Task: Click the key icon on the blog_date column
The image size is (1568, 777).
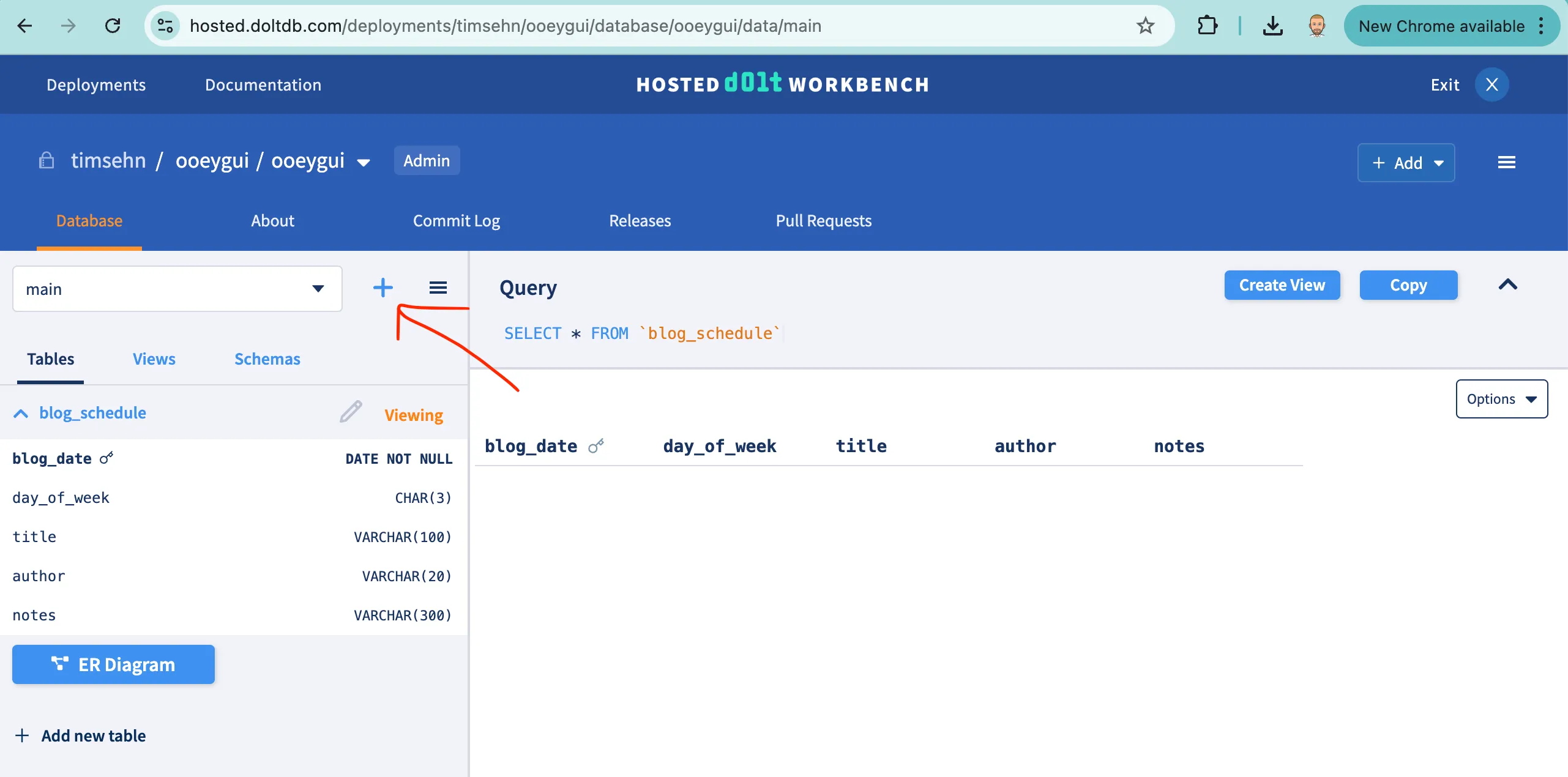Action: click(106, 458)
